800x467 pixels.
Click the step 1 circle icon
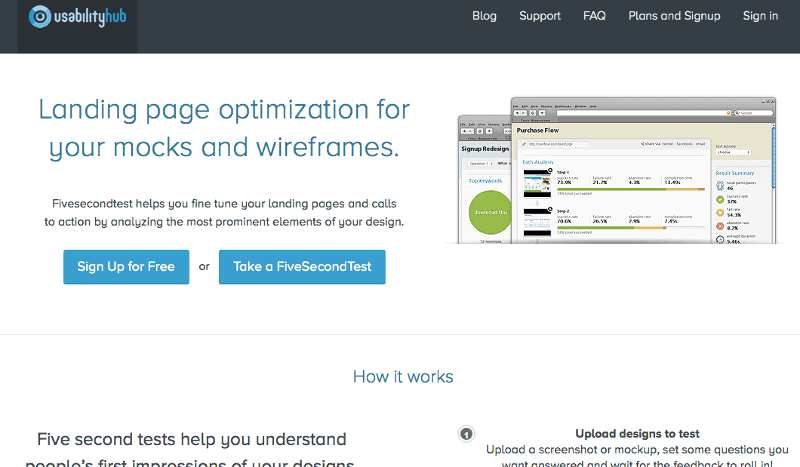[466, 434]
